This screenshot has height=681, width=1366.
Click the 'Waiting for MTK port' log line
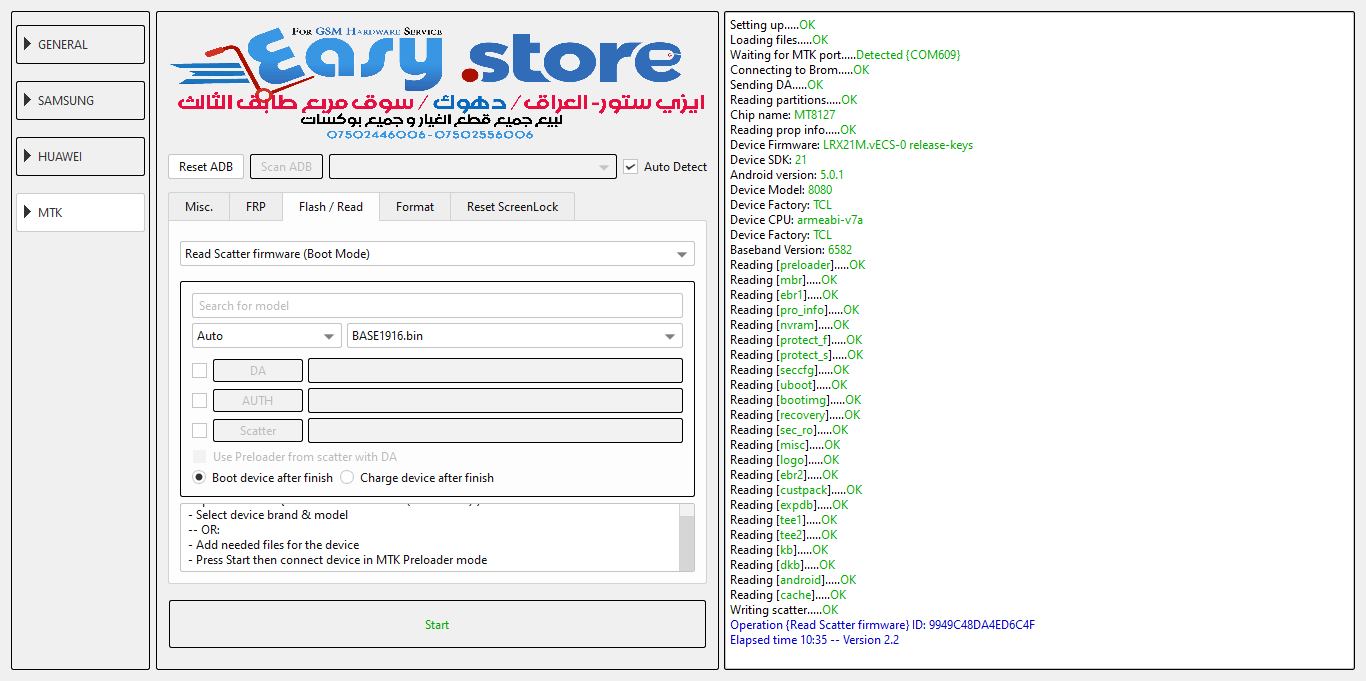(x=845, y=55)
